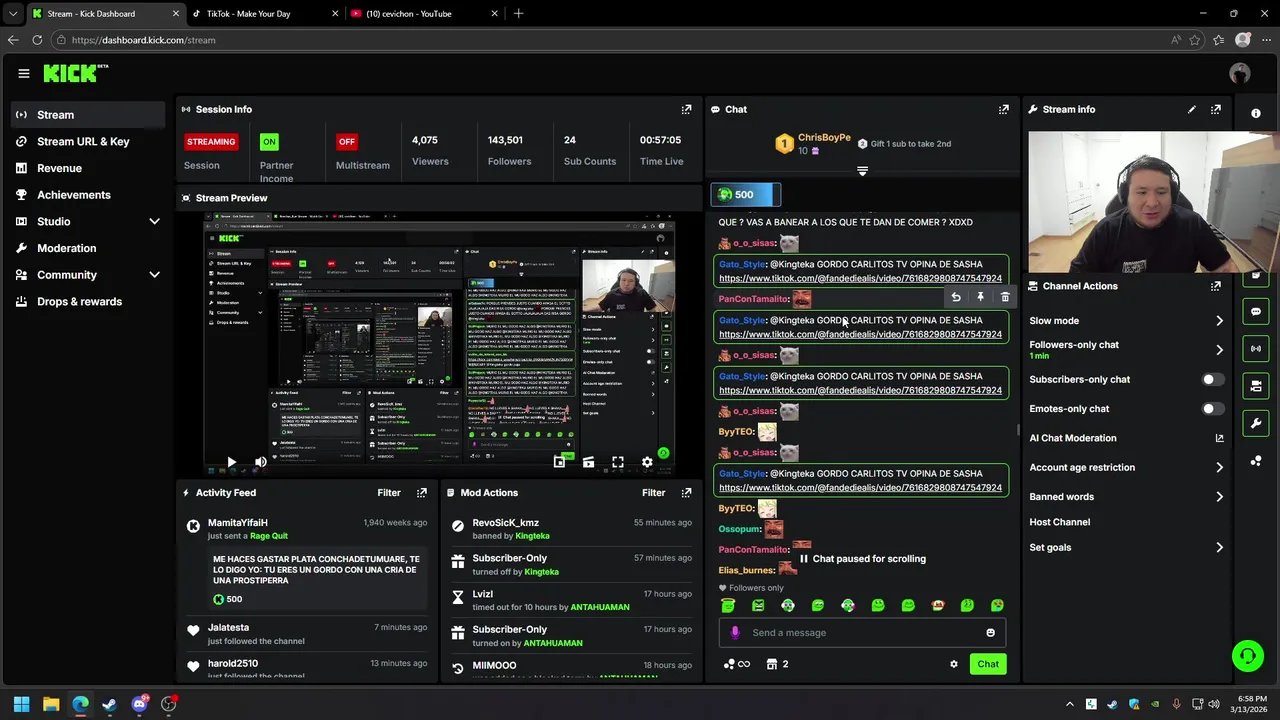1280x720 pixels.
Task: Expand Slow mode options
Action: 1219,321
